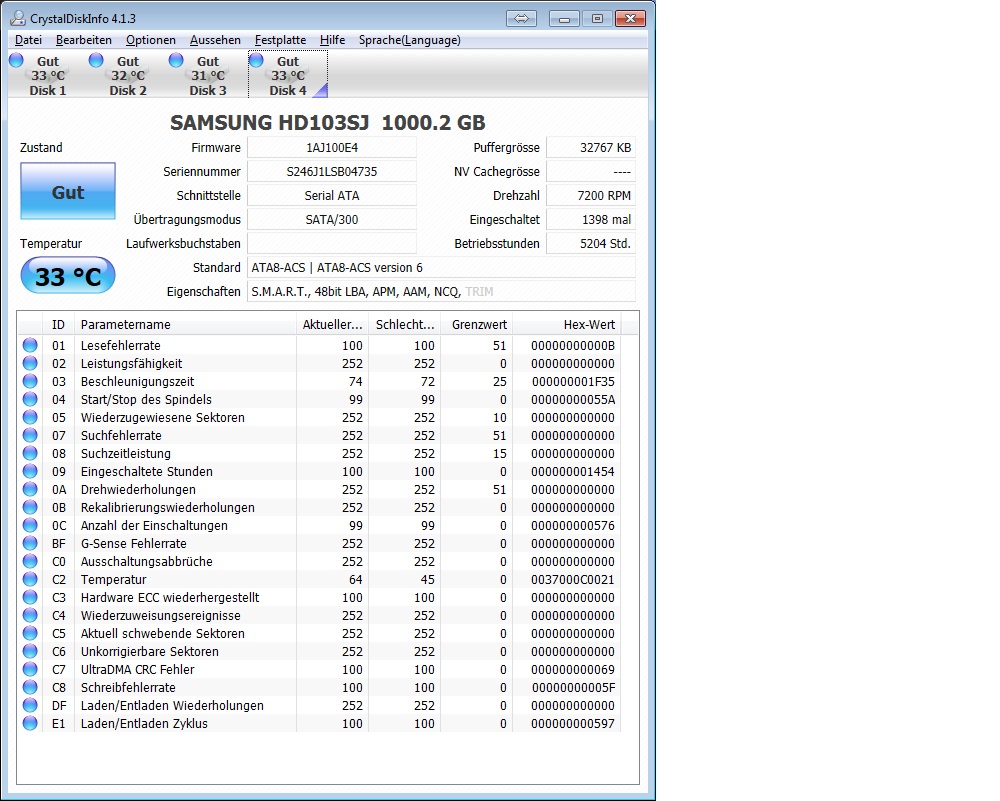Click the blue Gut health status button
The image size is (1000, 801).
click(x=68, y=191)
